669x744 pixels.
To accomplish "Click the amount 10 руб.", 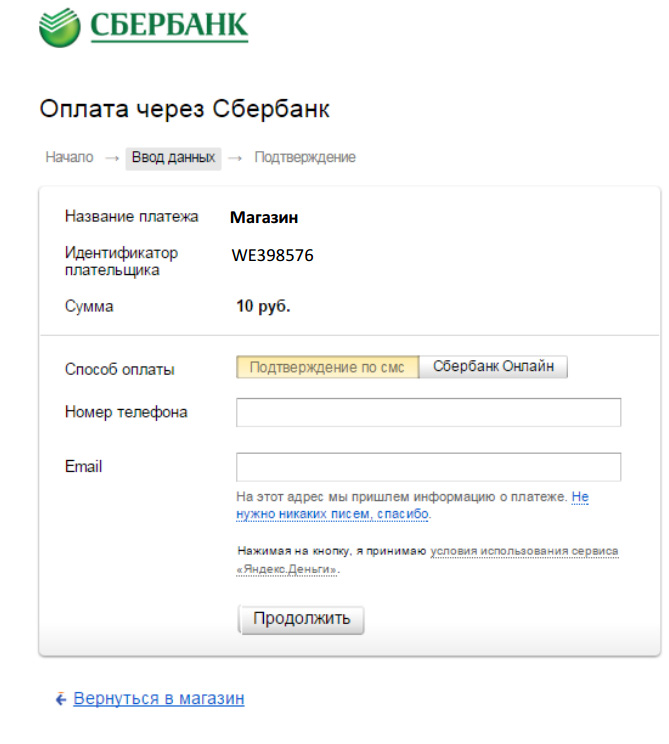I will pyautogui.click(x=263, y=306).
